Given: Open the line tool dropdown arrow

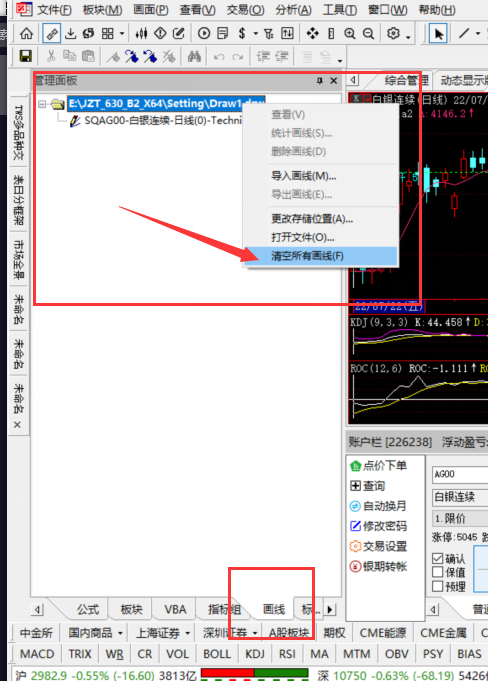Looking at the screenshot, I should [x=478, y=33].
